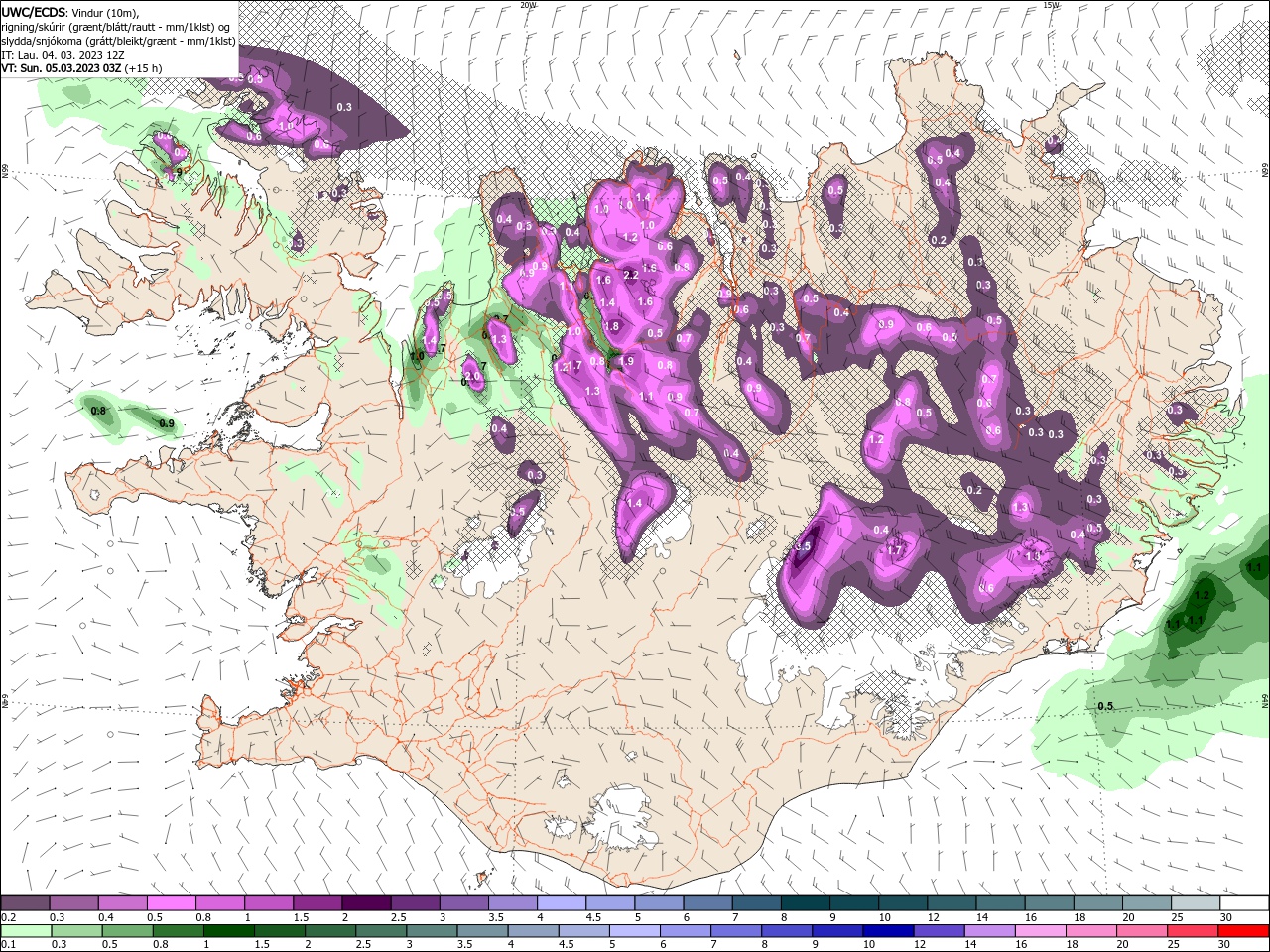Select the light pink rain swatch at 16

pos(1039,930)
